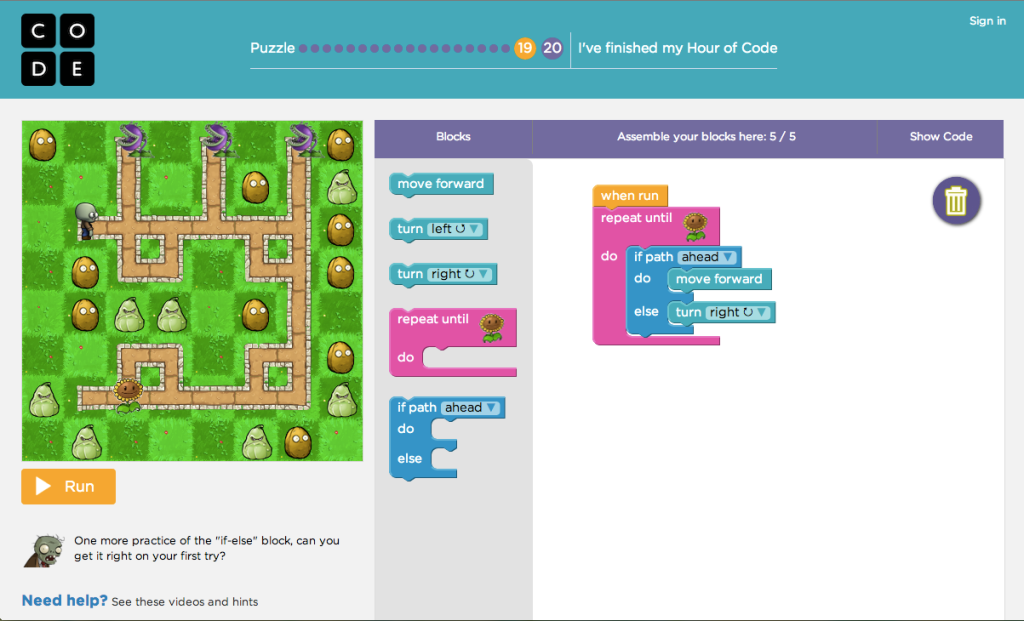Change 'right' dropdown in the workspace turn block
The width and height of the screenshot is (1024, 621).
tap(739, 312)
